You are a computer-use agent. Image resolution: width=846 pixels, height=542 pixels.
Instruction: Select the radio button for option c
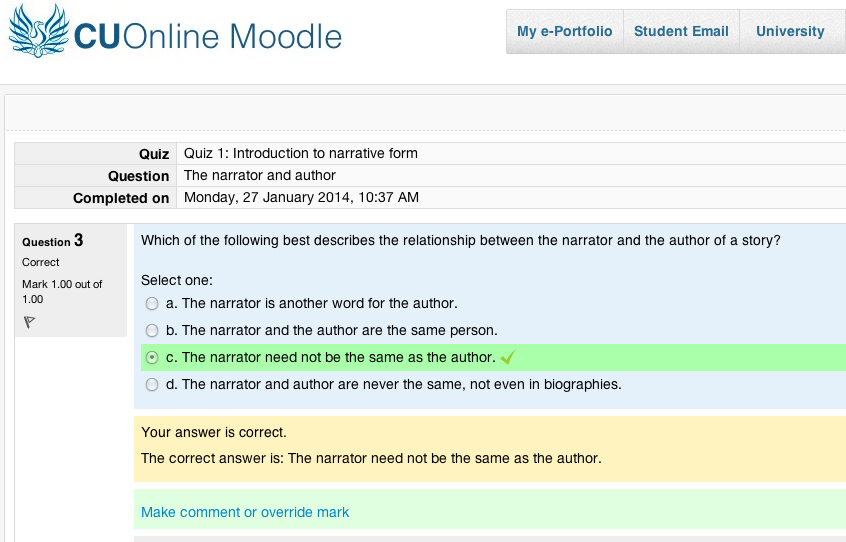coord(152,357)
